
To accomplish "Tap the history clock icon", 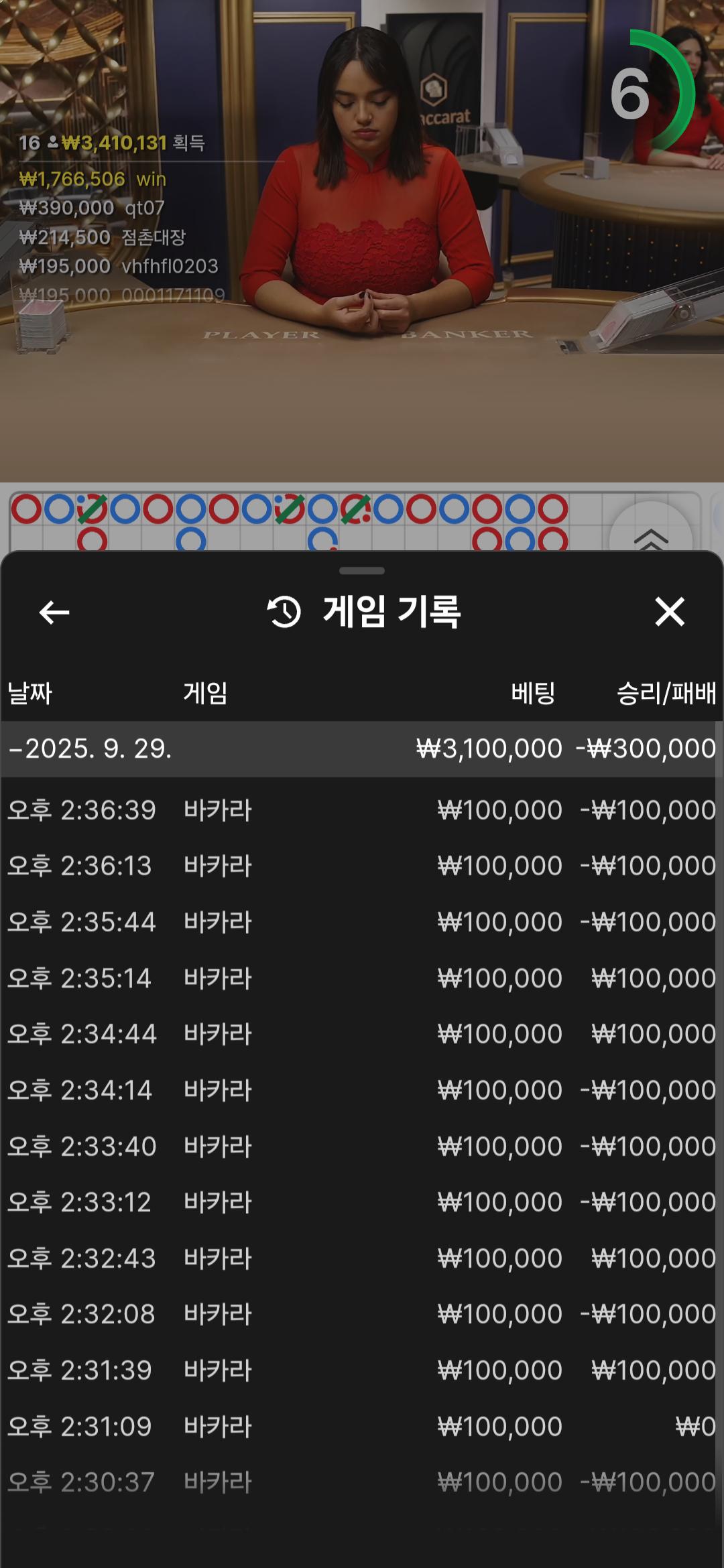I will pos(284,612).
